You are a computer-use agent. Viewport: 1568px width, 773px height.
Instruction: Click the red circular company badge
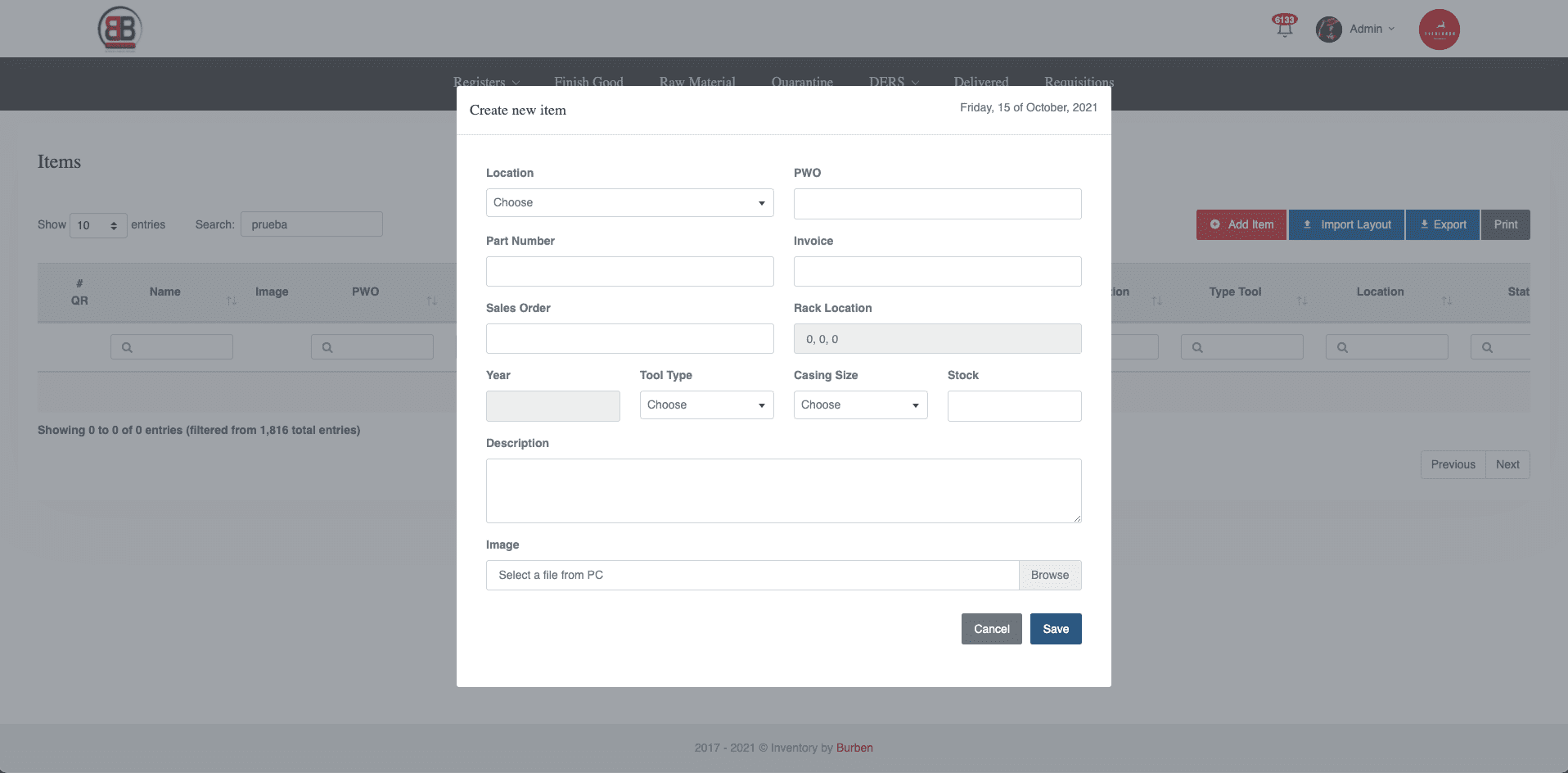(x=1439, y=29)
